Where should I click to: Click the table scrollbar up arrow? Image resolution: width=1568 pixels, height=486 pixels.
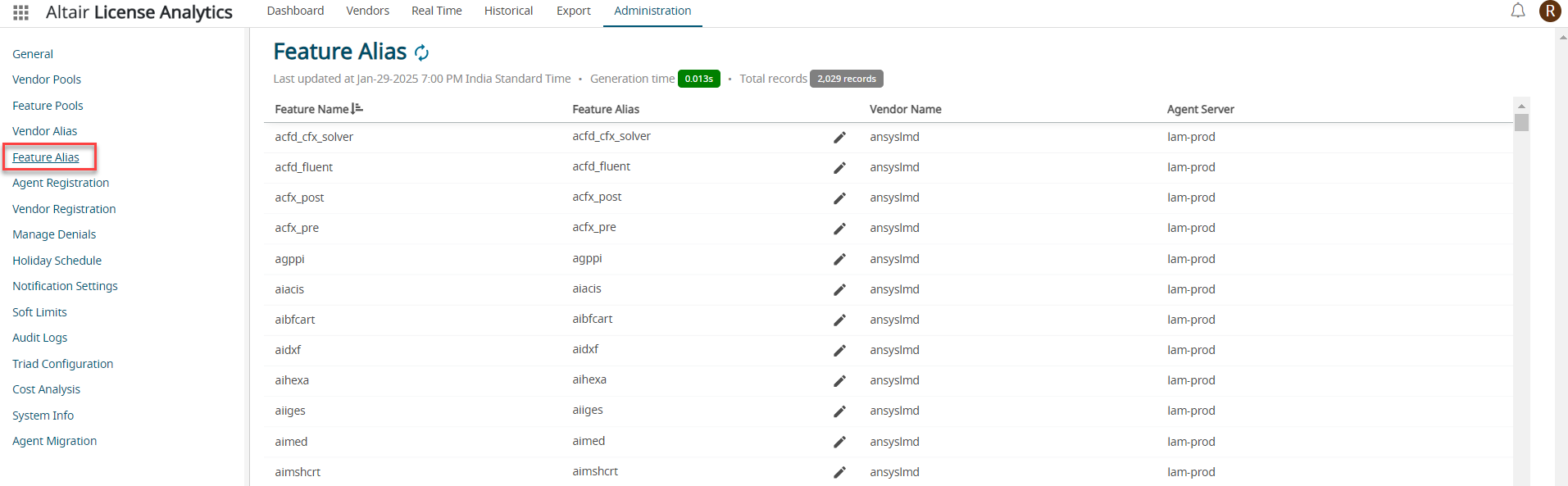tap(1521, 106)
